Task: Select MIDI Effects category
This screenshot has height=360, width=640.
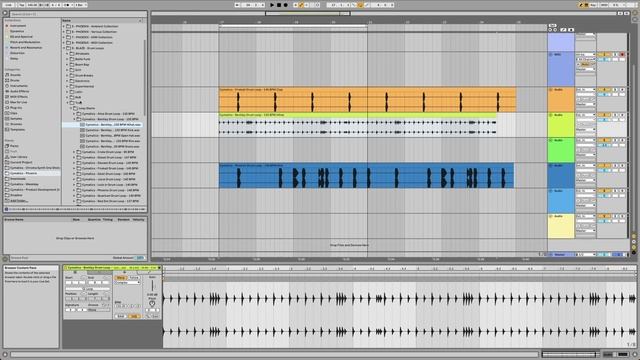Action: pos(18,97)
